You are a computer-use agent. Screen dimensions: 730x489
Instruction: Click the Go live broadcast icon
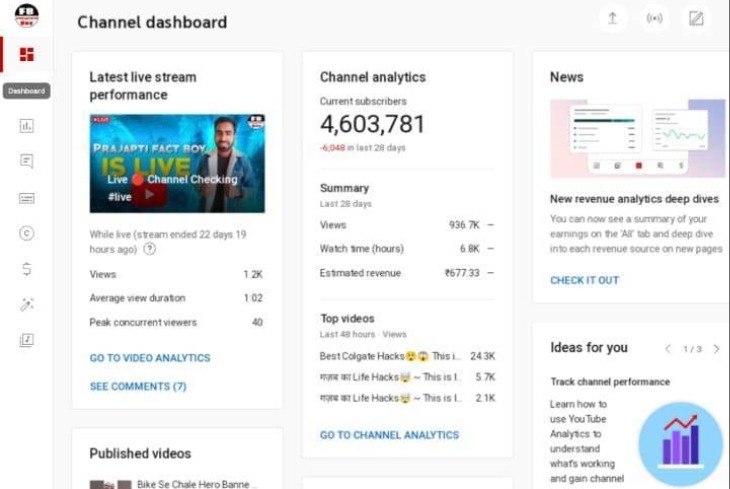pos(655,19)
